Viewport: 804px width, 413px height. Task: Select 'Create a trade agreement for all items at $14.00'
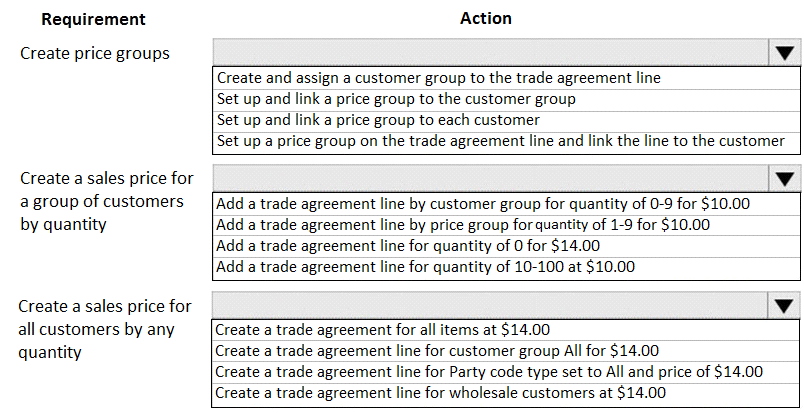506,330
